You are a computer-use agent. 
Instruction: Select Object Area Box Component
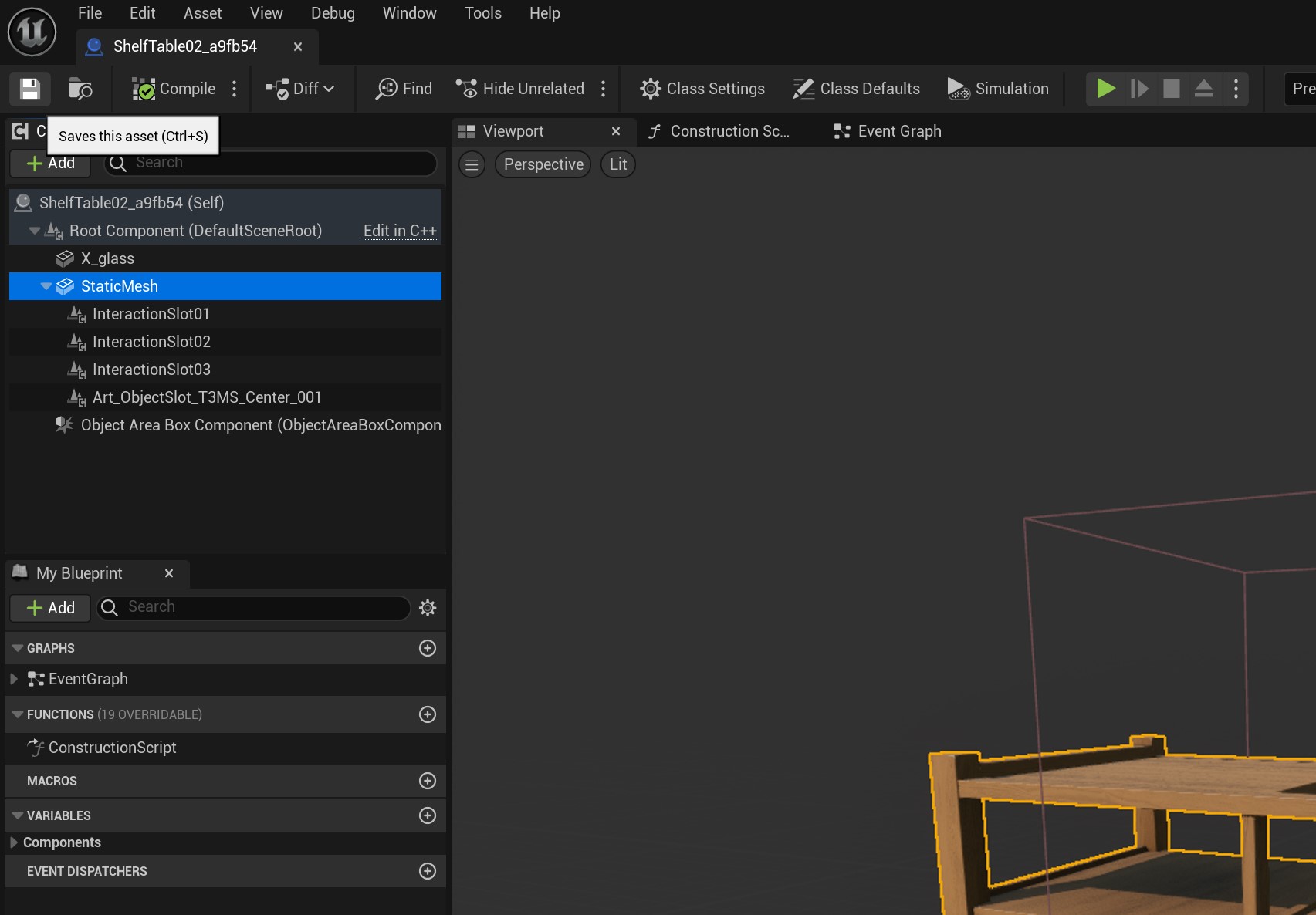tap(225, 425)
